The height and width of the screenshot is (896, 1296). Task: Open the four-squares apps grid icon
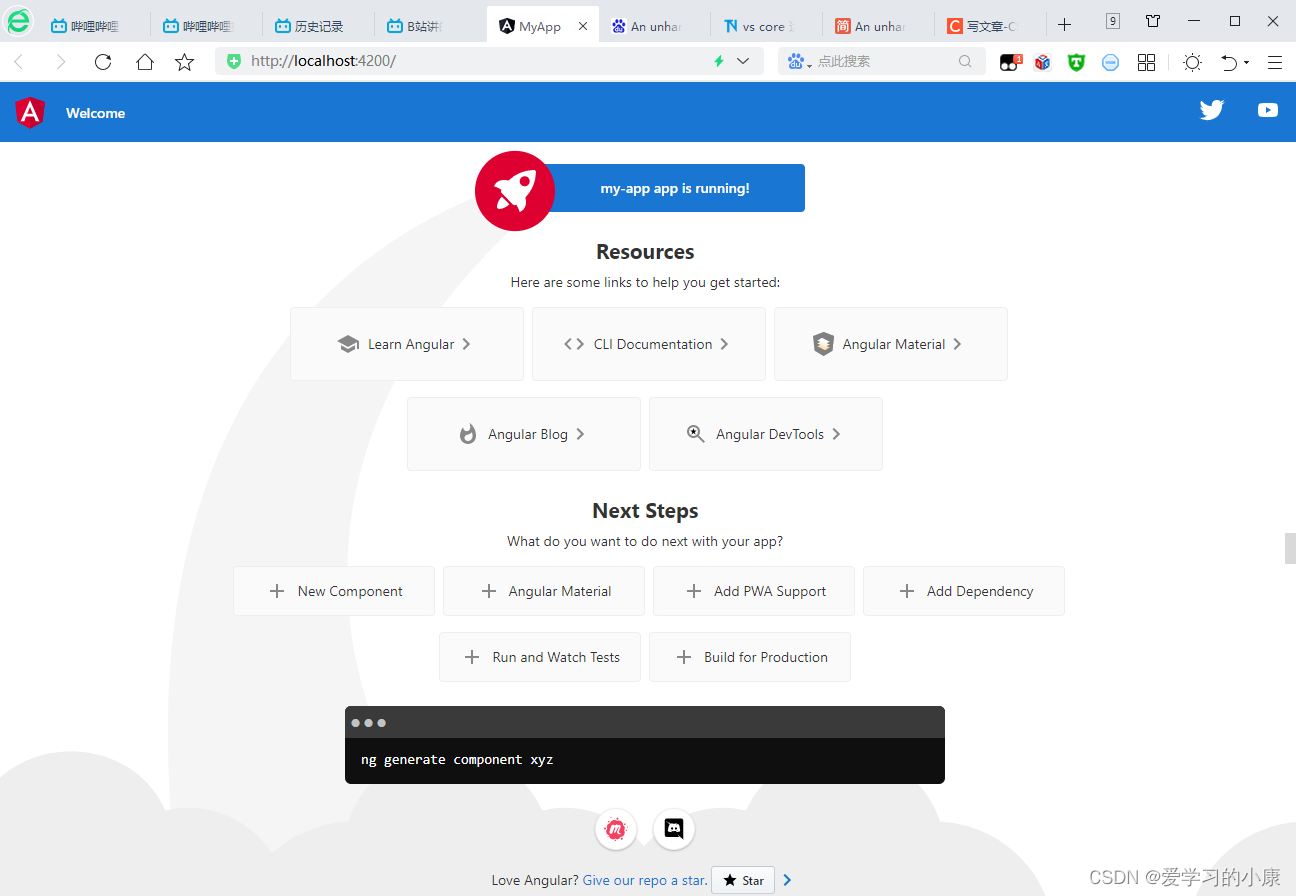click(1147, 62)
